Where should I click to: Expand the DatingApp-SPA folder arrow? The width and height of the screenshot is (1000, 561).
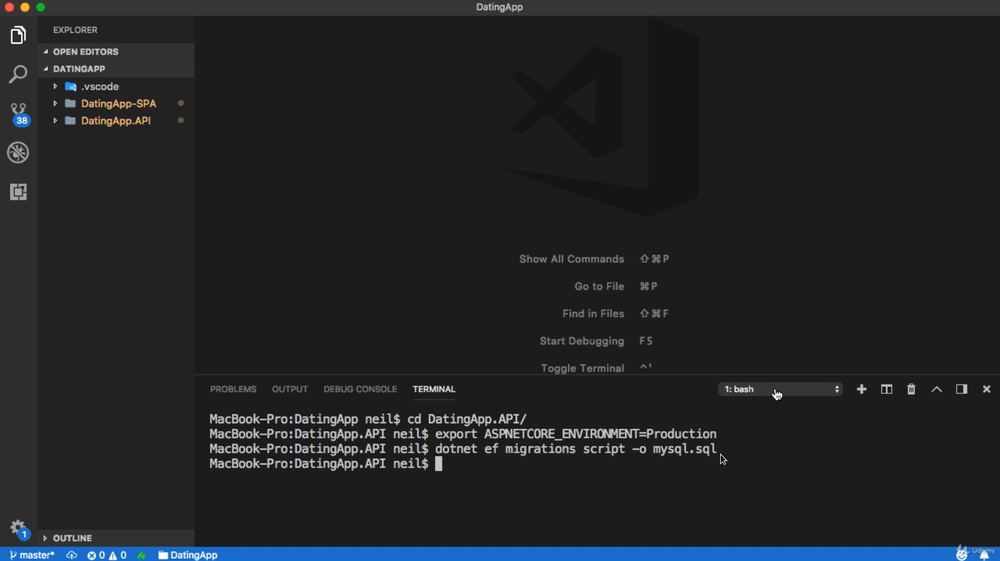coord(55,103)
